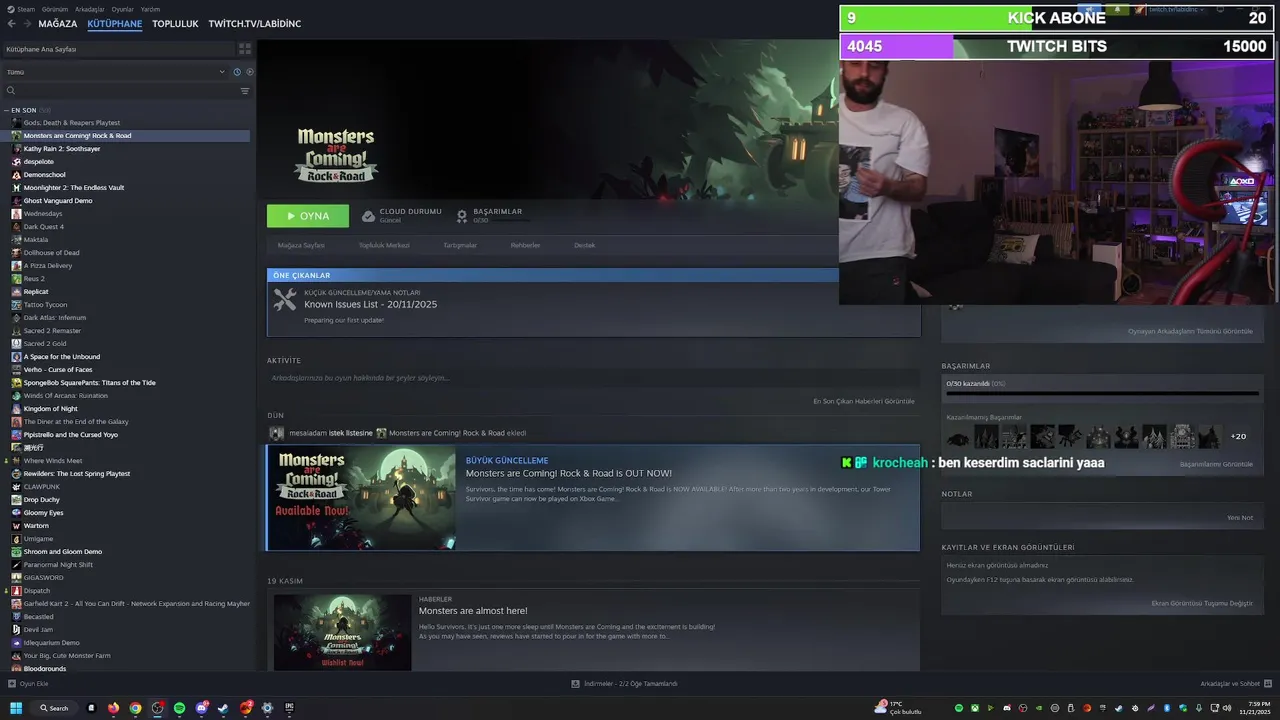Open Steam from the taskbar

pyautogui.click(x=223, y=708)
